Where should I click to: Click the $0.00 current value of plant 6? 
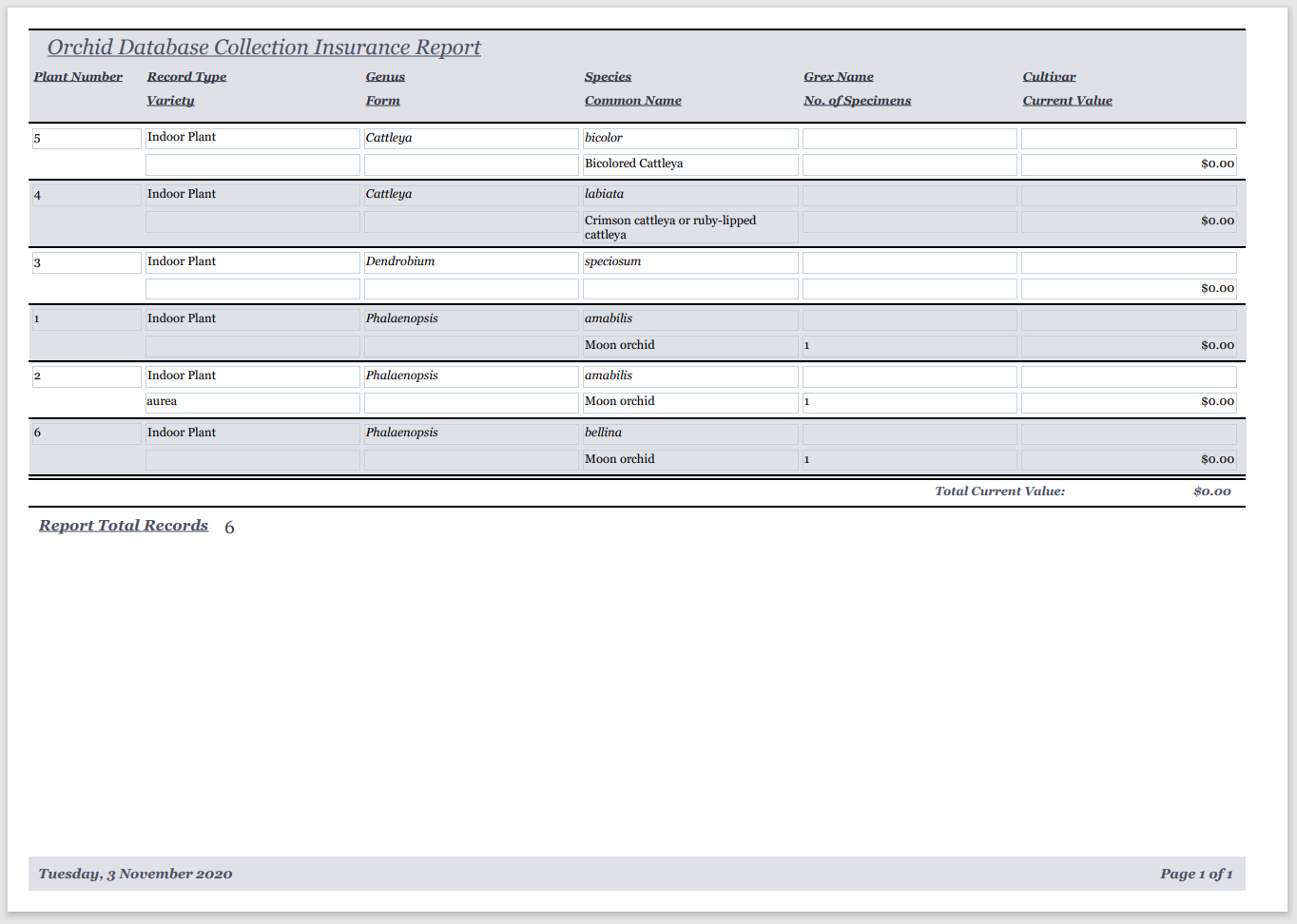(1129, 460)
